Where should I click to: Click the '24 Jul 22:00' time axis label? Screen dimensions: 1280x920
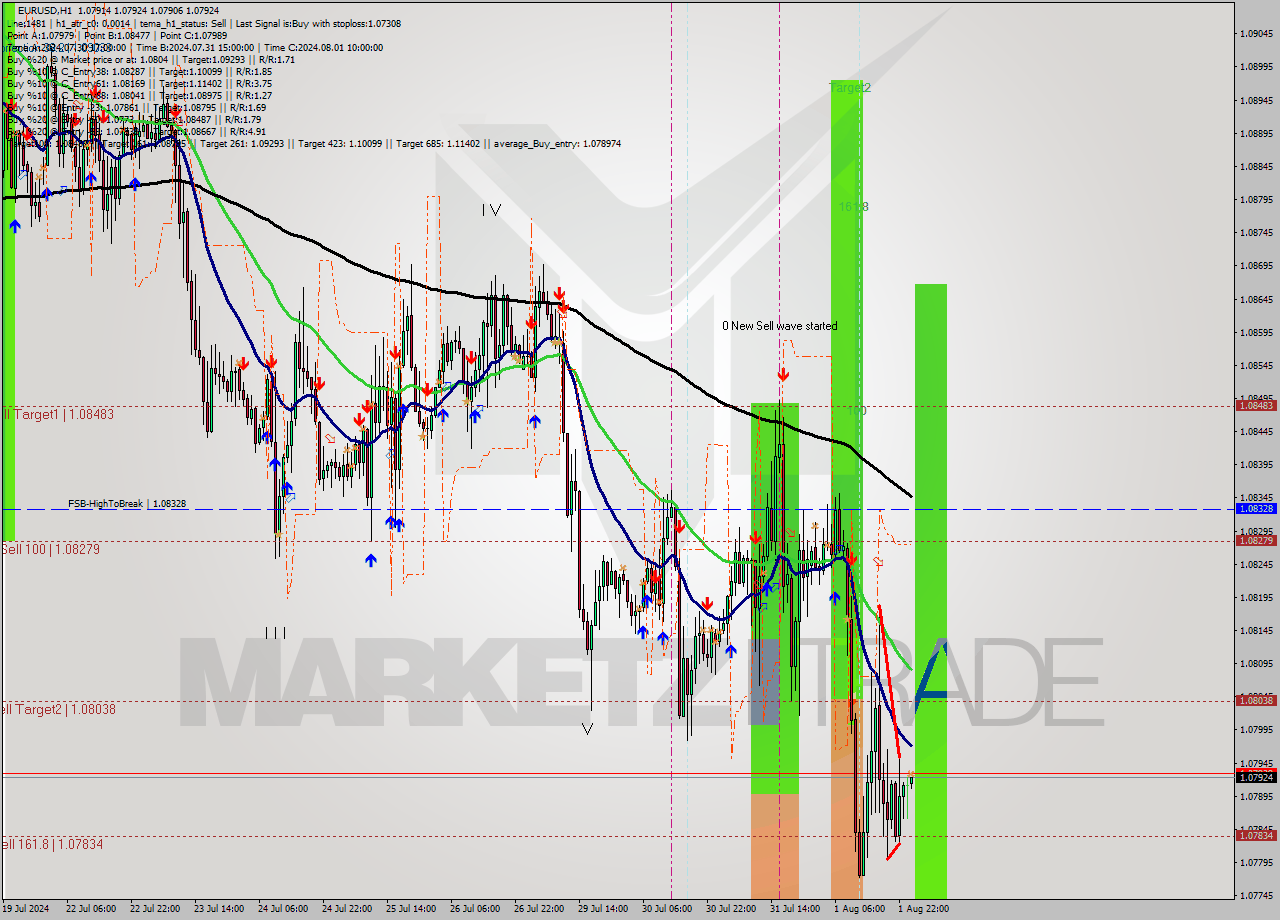346,909
